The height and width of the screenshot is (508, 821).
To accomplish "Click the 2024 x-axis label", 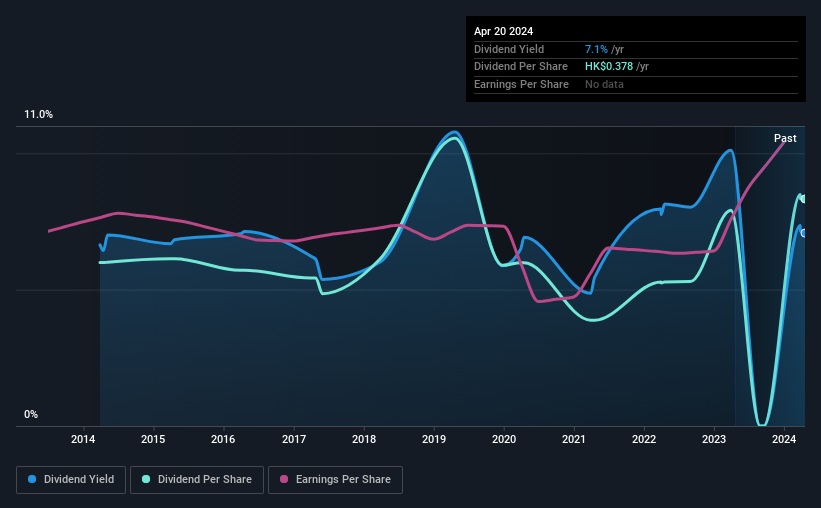I will [784, 439].
